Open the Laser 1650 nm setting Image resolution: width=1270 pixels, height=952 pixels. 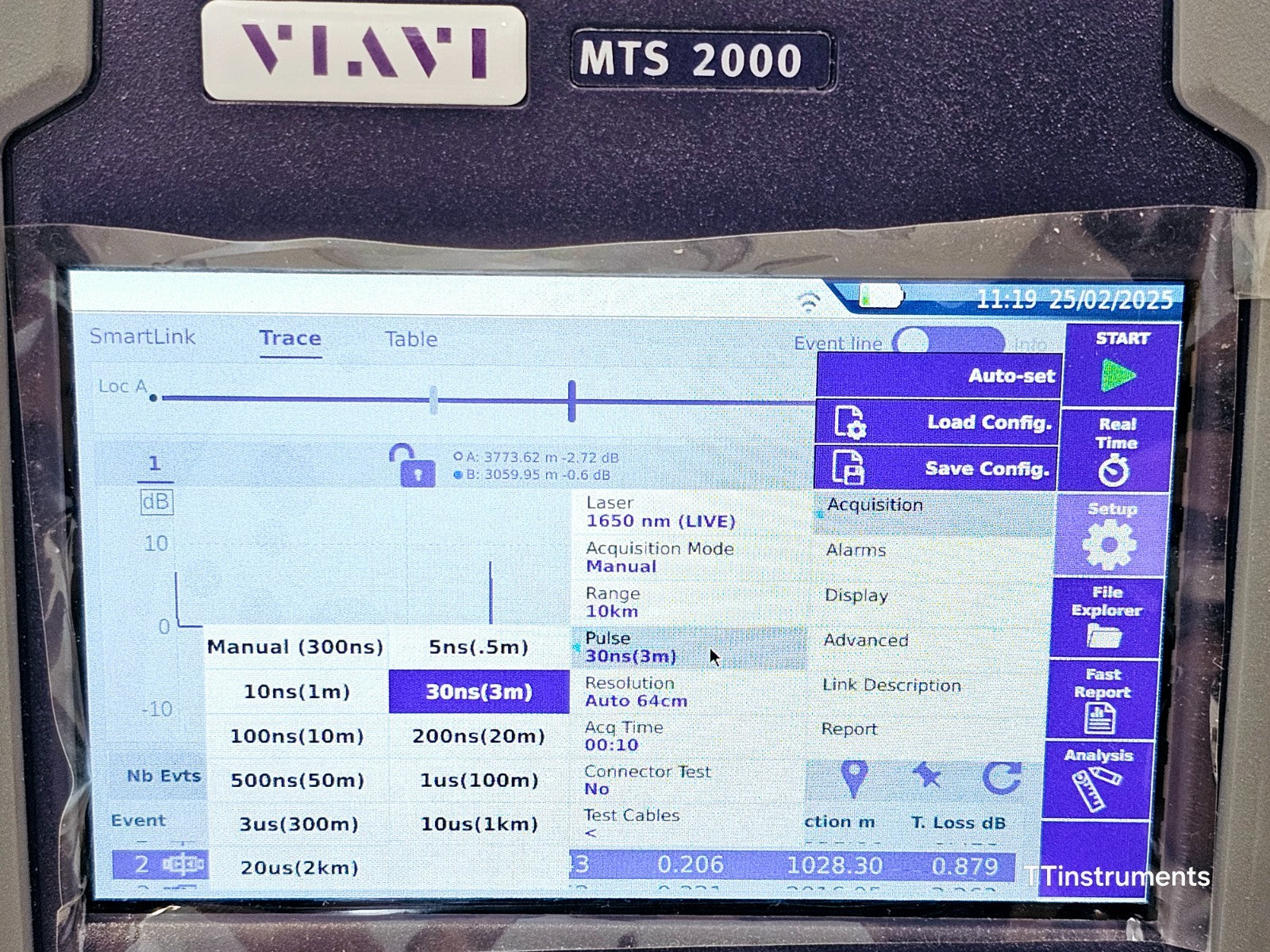coord(689,512)
